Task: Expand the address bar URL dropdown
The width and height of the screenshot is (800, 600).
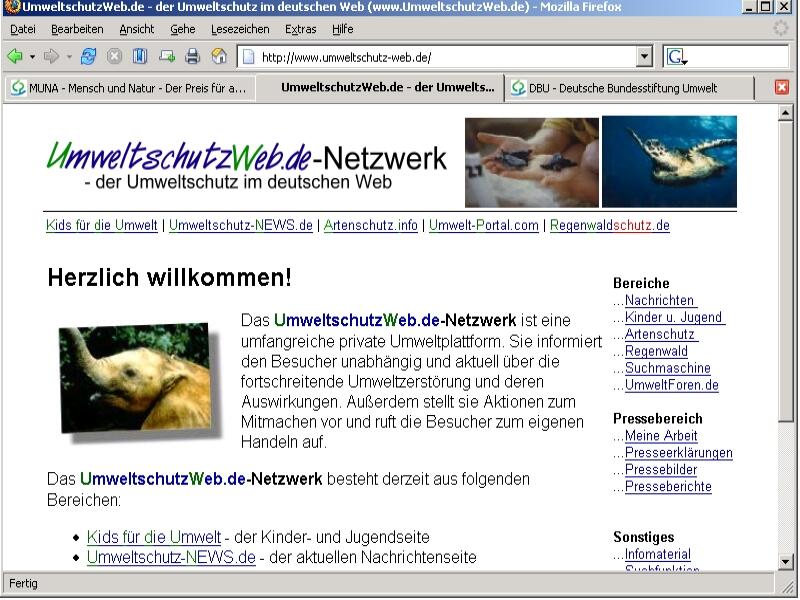Action: click(644, 57)
